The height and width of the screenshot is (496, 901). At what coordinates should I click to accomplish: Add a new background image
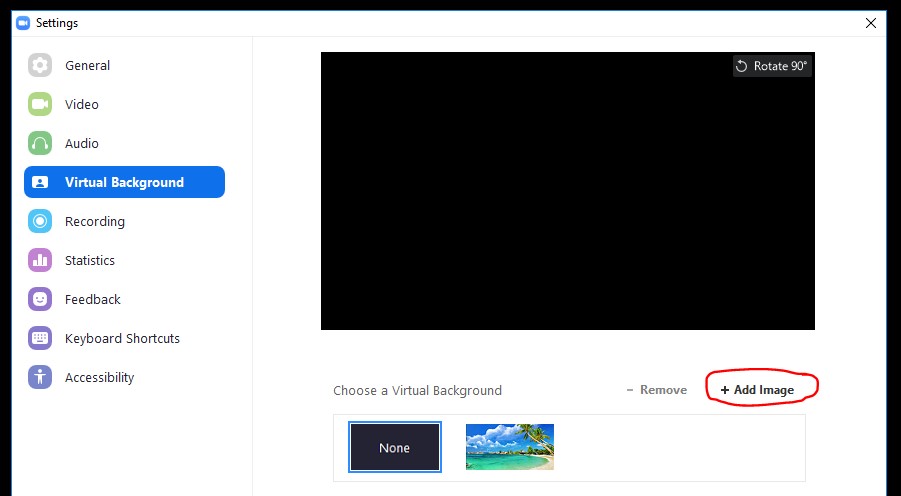coord(757,390)
